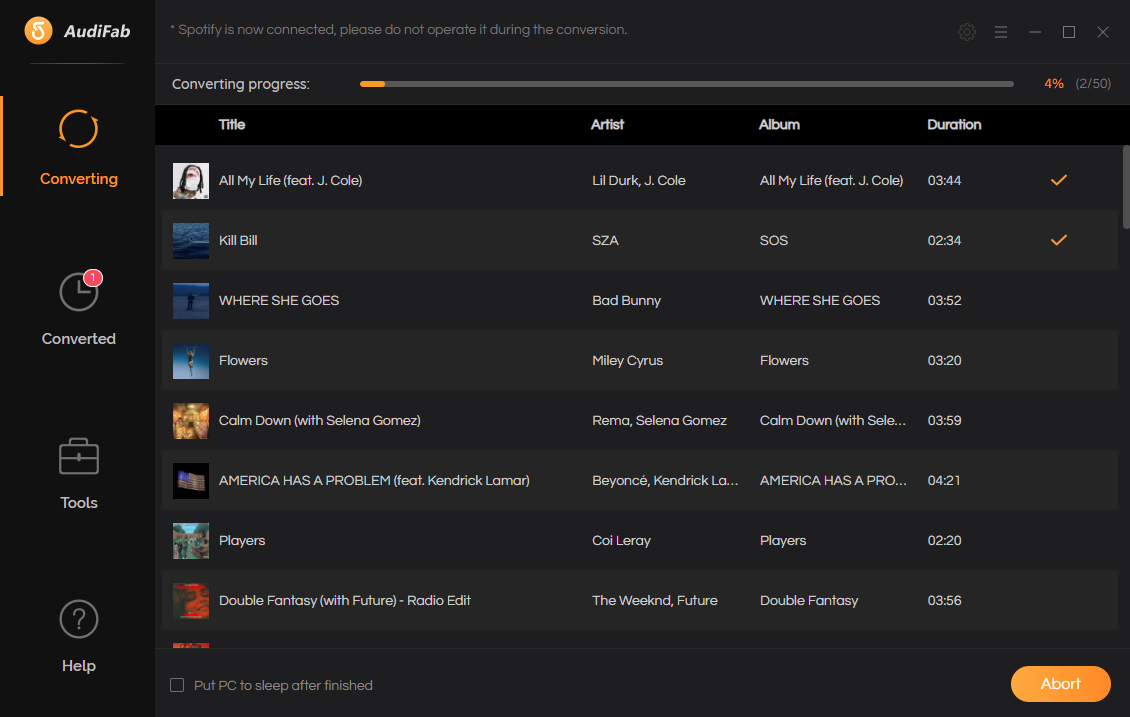The height and width of the screenshot is (717, 1130).
Task: Click album art for Double Fantasy
Action: tap(190, 600)
